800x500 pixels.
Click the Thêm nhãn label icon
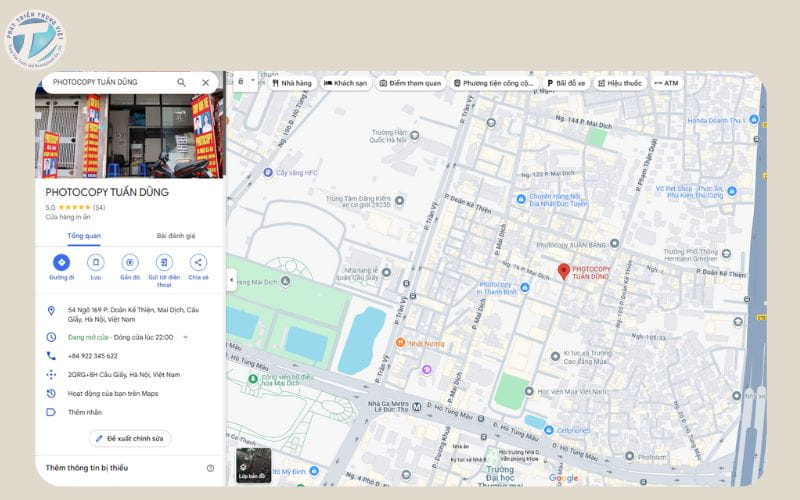[51, 412]
